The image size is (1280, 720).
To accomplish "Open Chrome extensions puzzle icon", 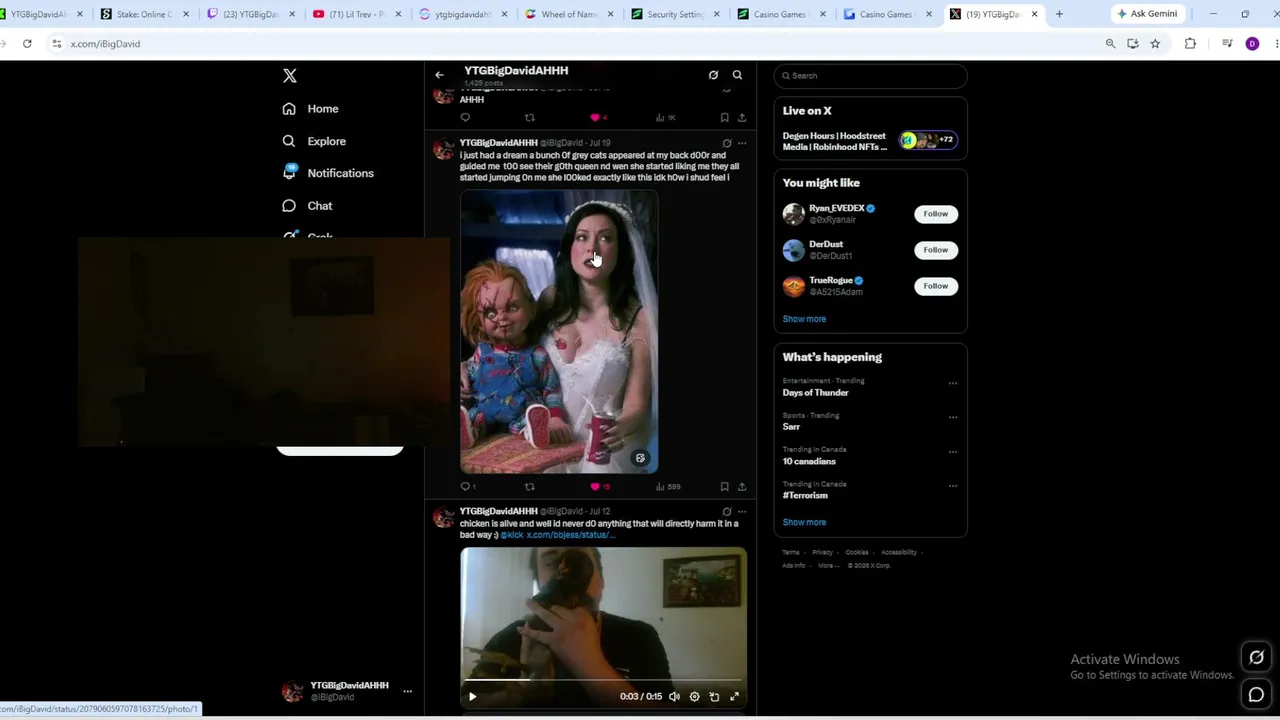I will pyautogui.click(x=1190, y=44).
